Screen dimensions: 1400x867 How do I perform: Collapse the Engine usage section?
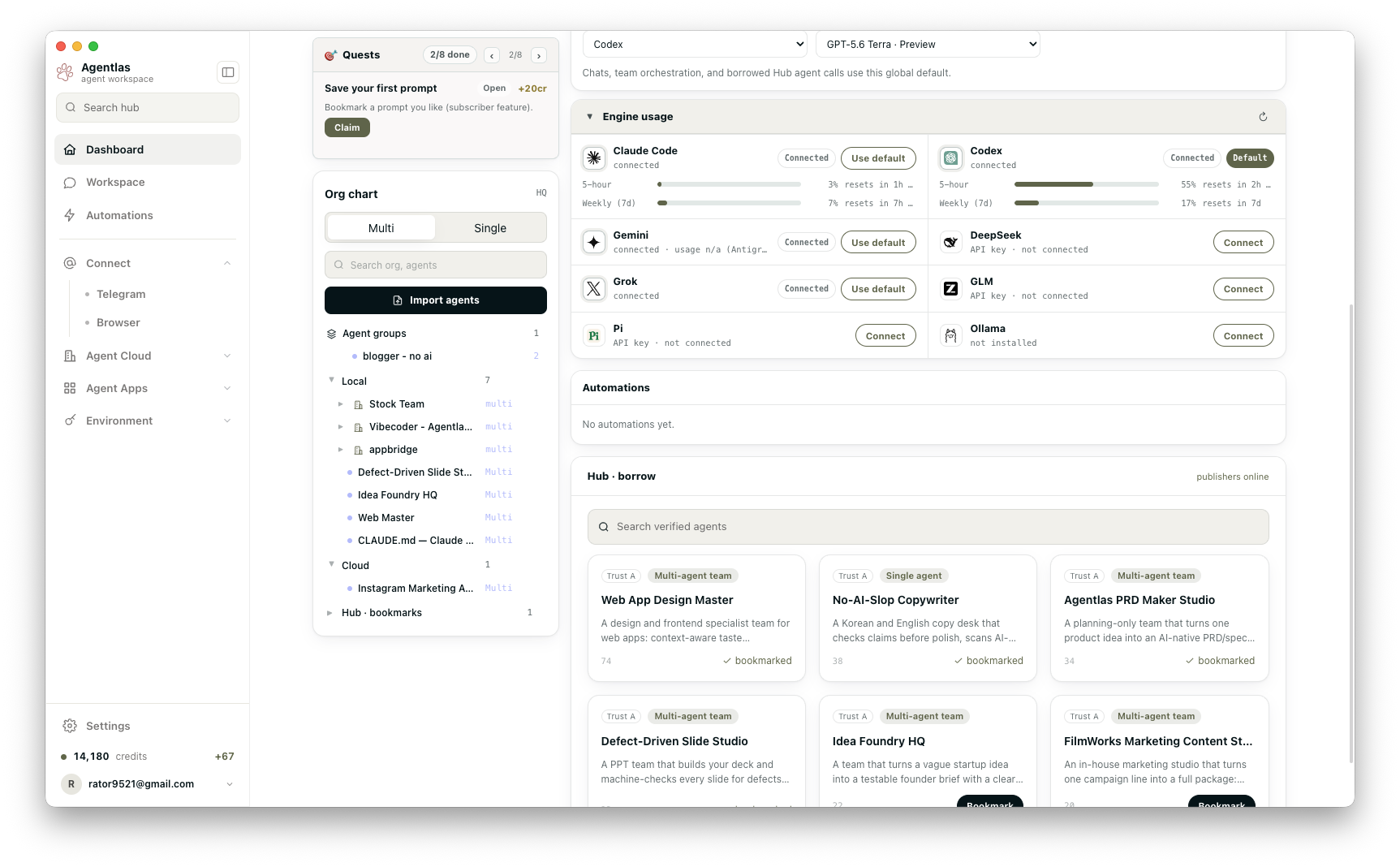pyautogui.click(x=589, y=117)
